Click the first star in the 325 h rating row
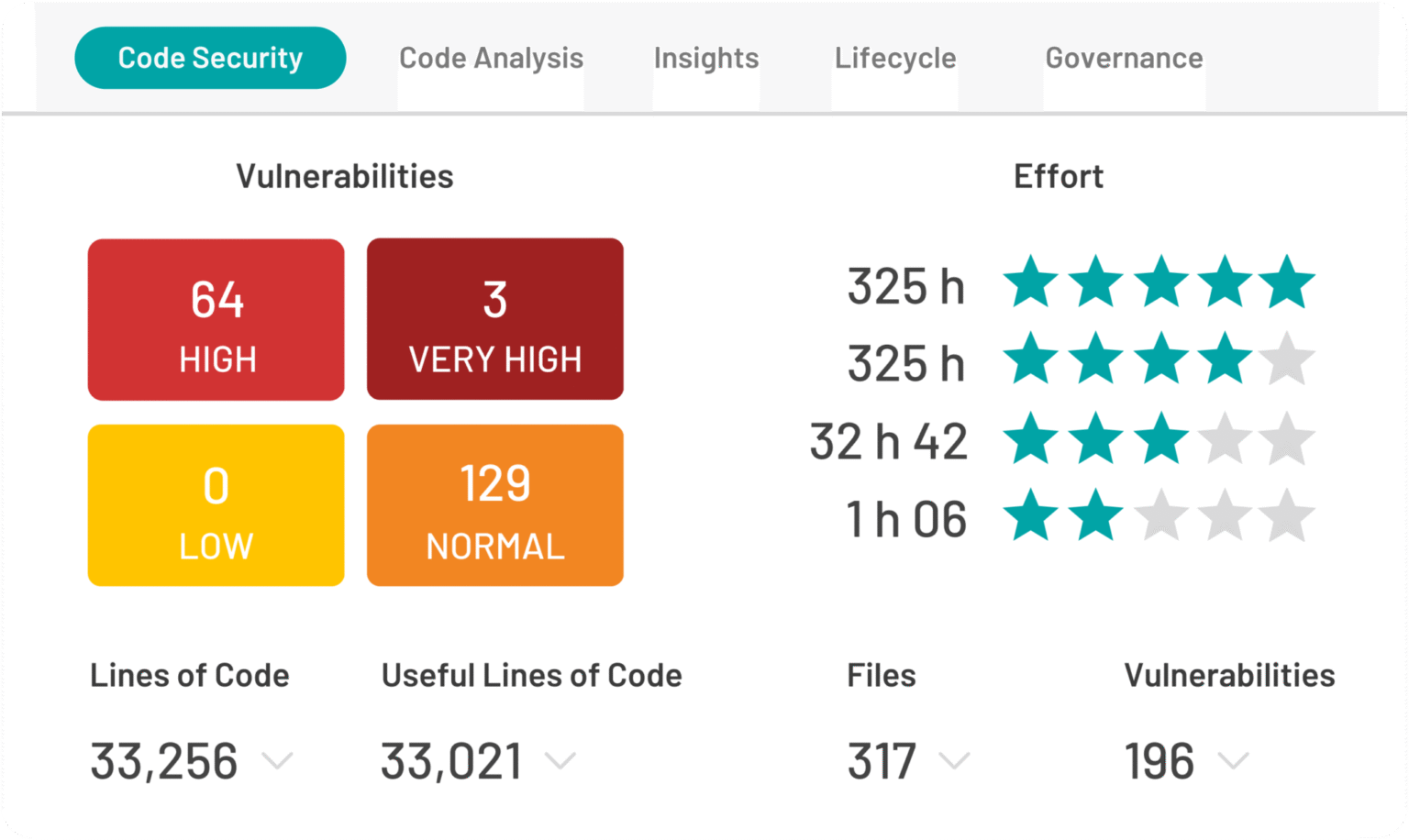Viewport: 1409px width, 840px height. 1031,282
